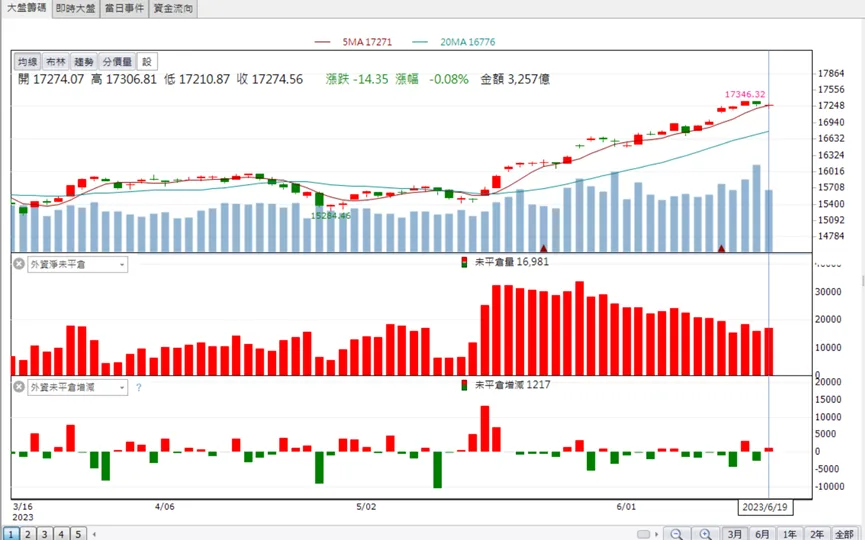Click the question mark help icon
Screen dimensions: 865x540
point(138,388)
